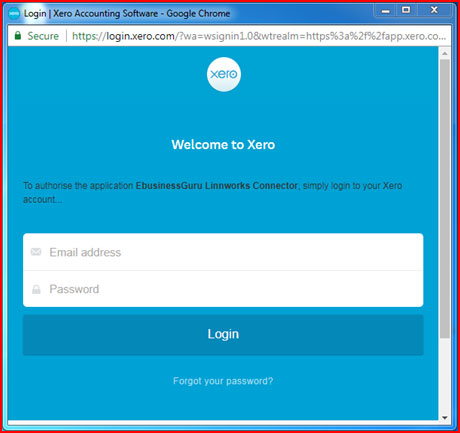The width and height of the screenshot is (460, 433).
Task: Focus the Password input field
Action: pos(223,289)
